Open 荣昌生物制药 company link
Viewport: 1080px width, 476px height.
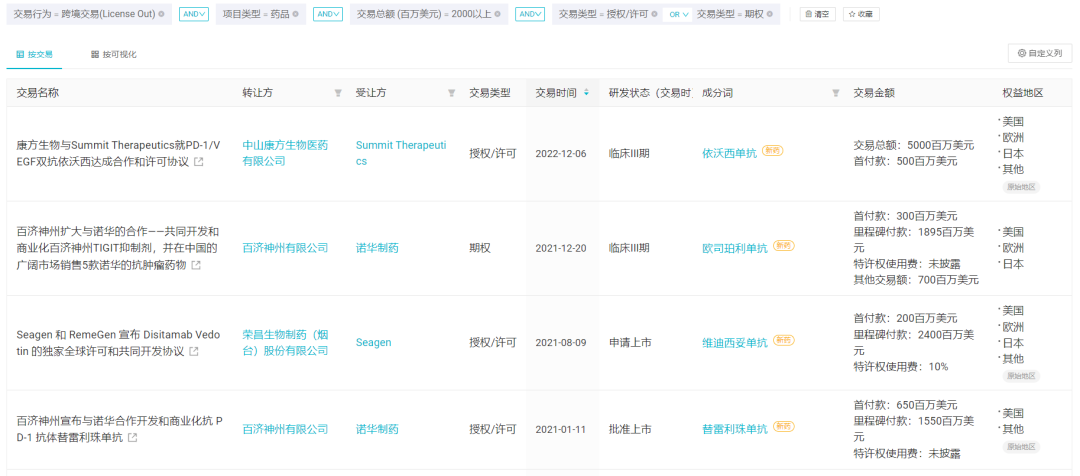(285, 343)
